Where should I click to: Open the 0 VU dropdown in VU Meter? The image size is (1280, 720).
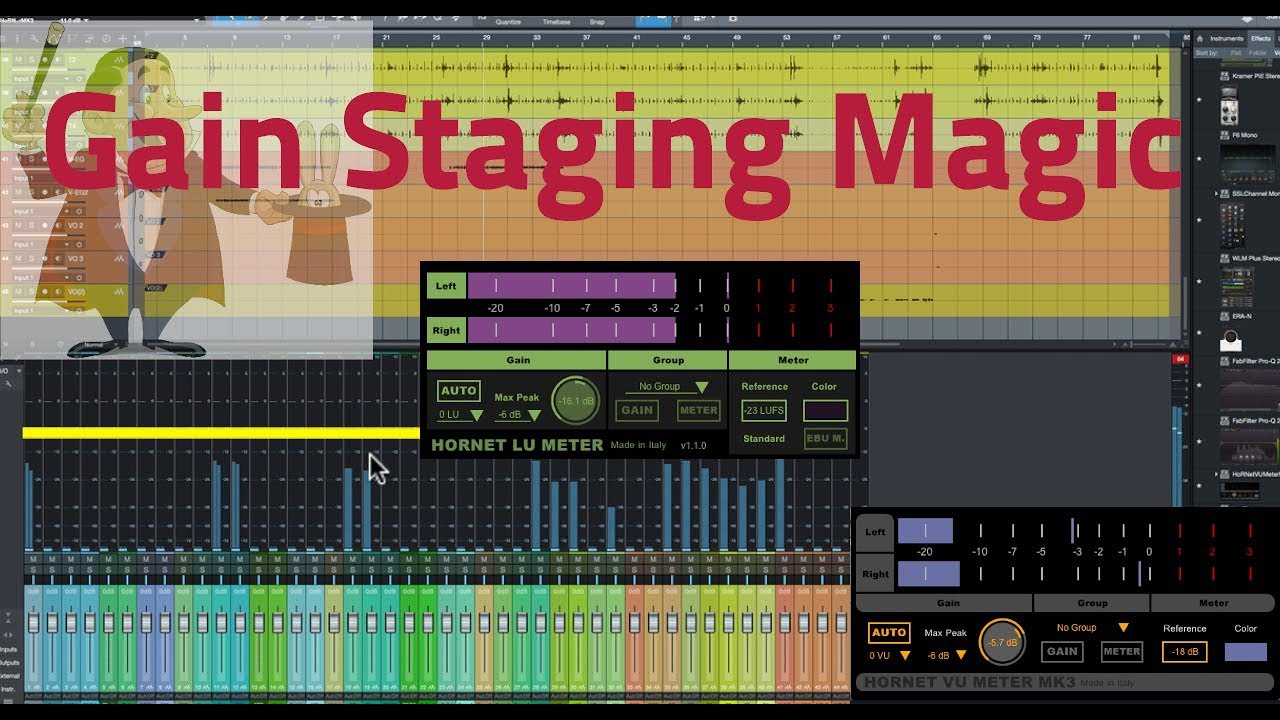pos(889,656)
